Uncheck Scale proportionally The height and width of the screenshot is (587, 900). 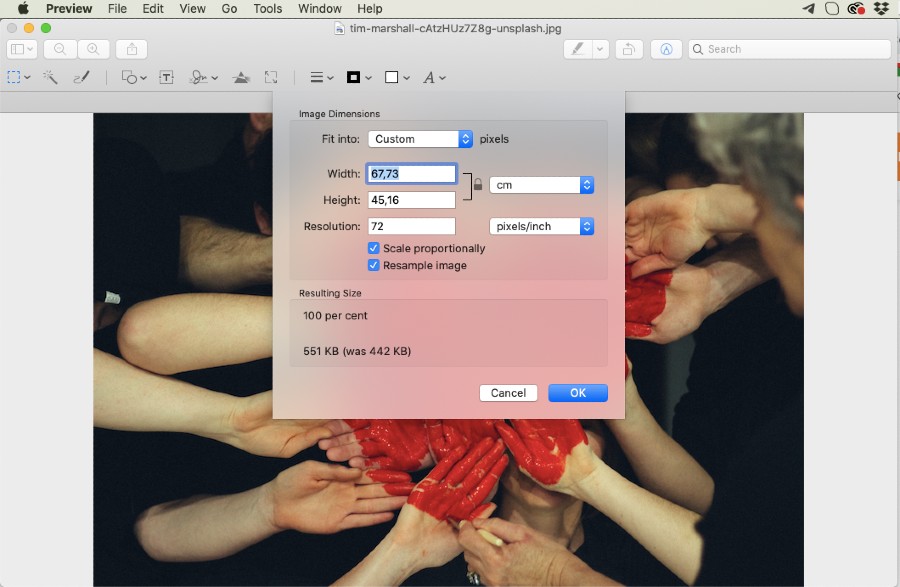coord(374,248)
